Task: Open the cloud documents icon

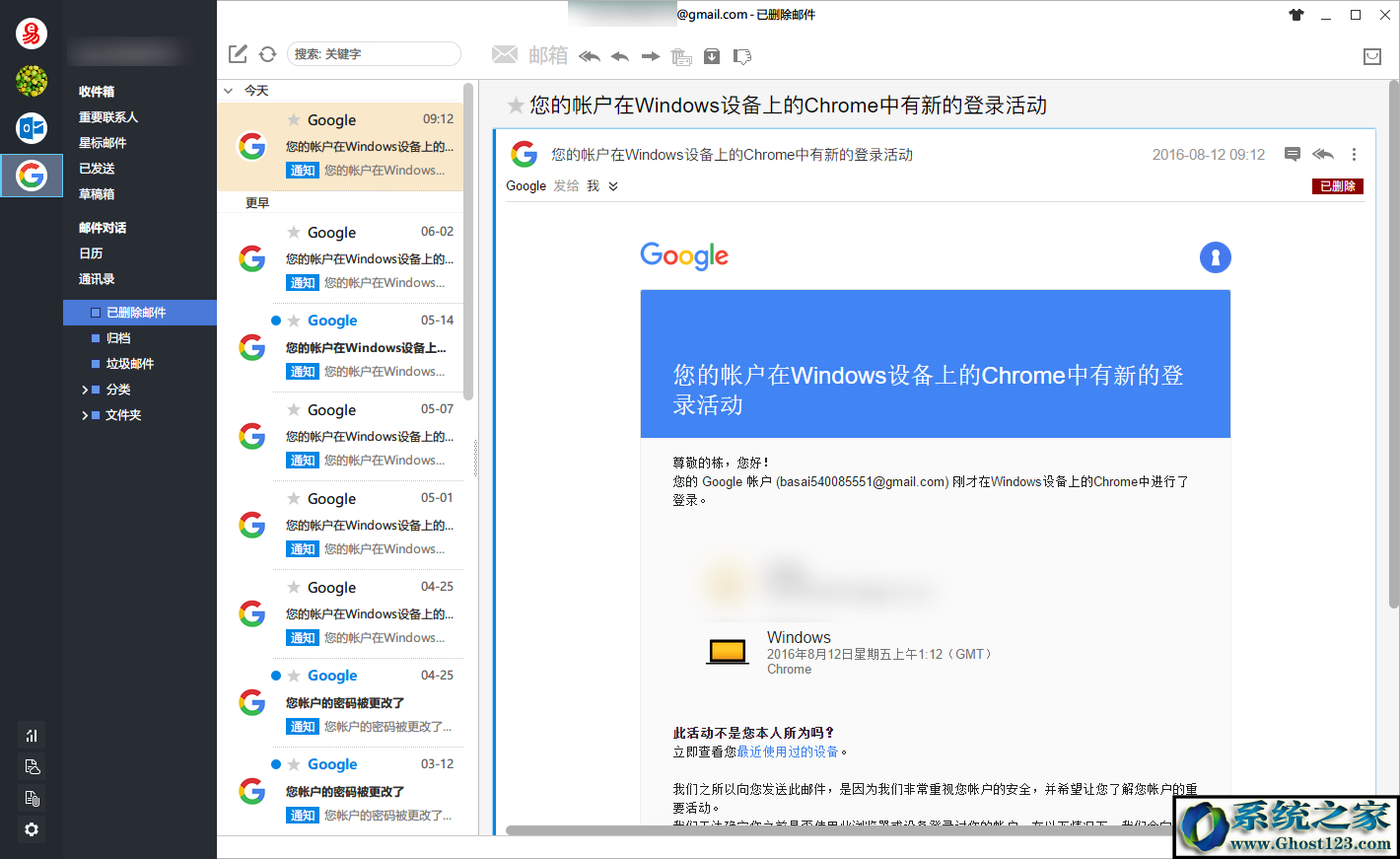Action: pyautogui.click(x=32, y=766)
